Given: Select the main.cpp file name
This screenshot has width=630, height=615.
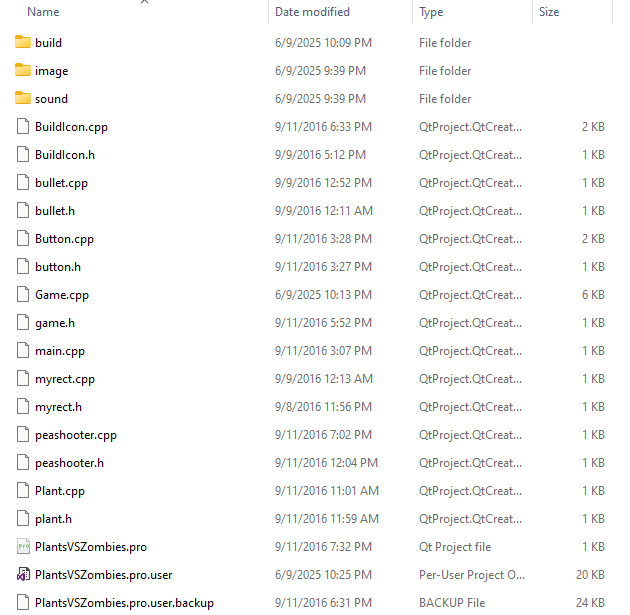Looking at the screenshot, I should point(60,351).
